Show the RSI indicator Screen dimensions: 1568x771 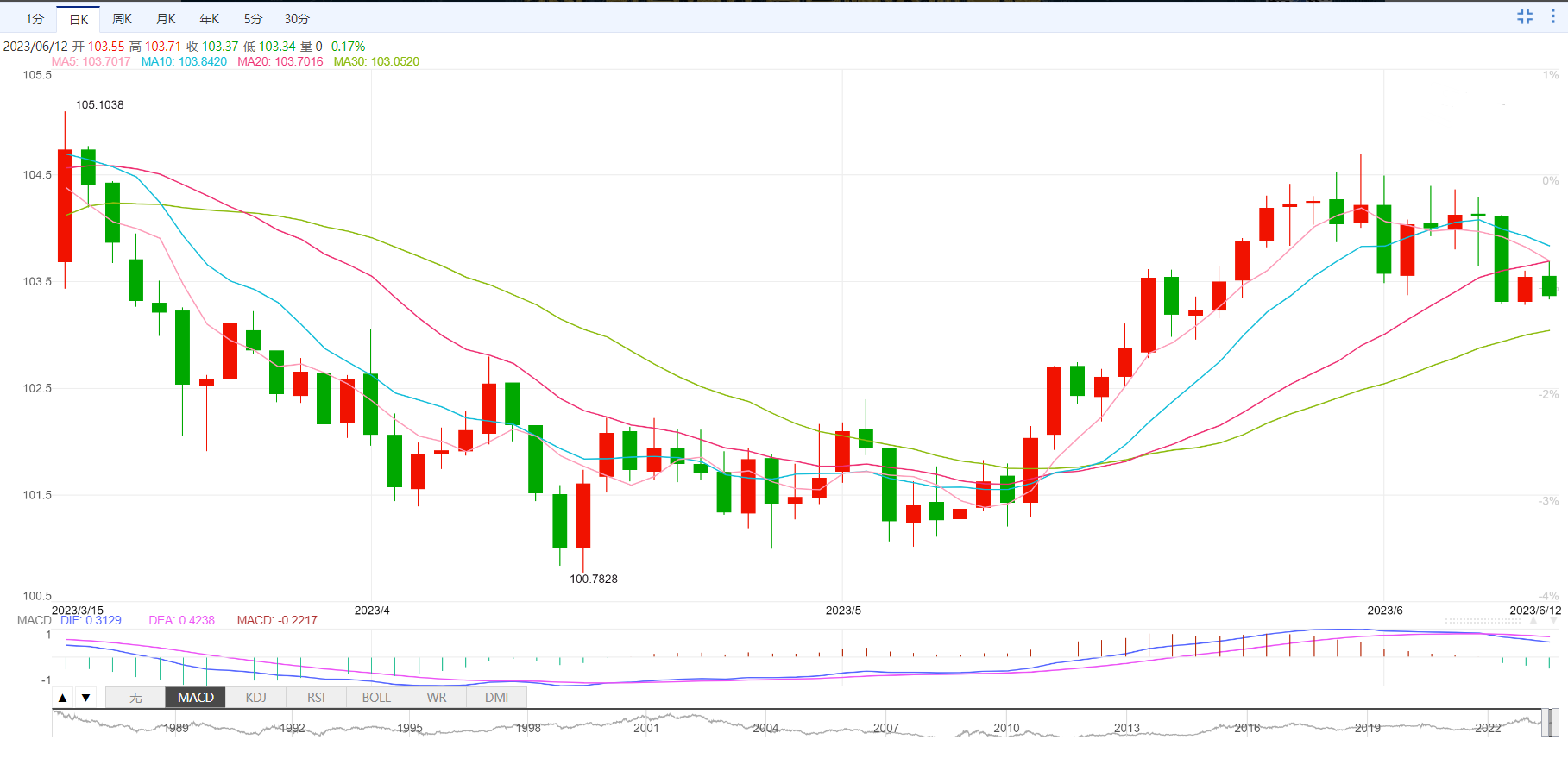pyautogui.click(x=316, y=698)
